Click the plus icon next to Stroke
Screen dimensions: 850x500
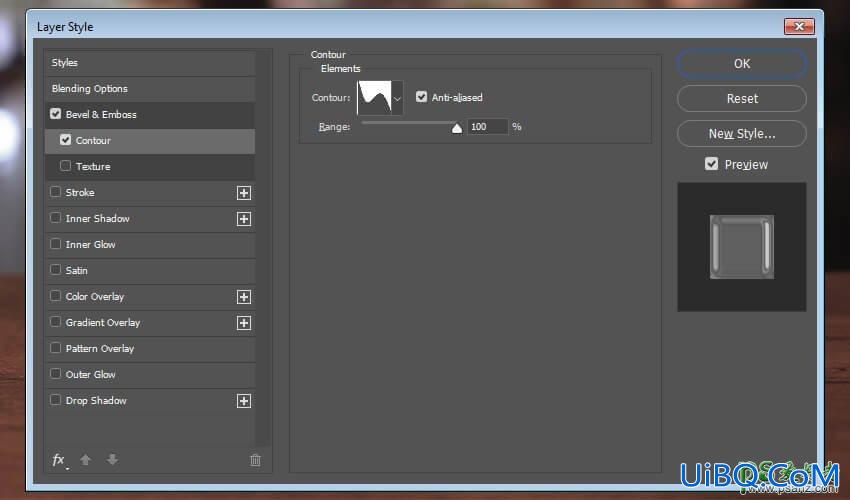tap(244, 193)
